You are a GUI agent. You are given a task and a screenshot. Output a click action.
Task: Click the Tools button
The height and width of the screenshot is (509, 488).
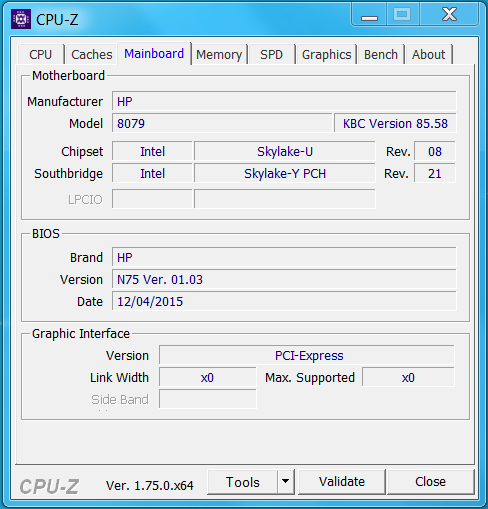pos(242,482)
